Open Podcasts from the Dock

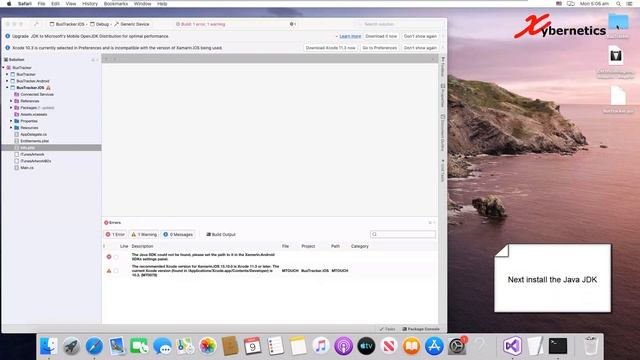(344, 346)
